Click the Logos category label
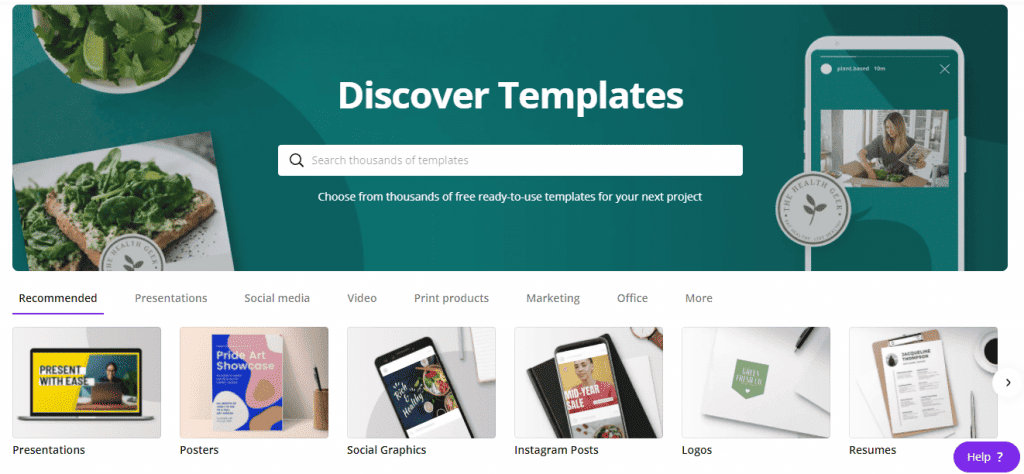This screenshot has width=1024, height=474. (697, 450)
